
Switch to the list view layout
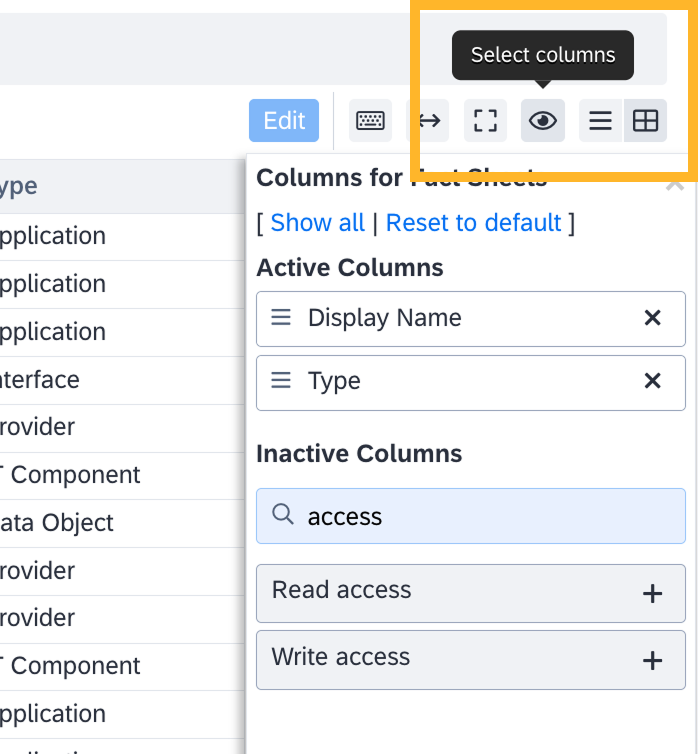tap(600, 121)
